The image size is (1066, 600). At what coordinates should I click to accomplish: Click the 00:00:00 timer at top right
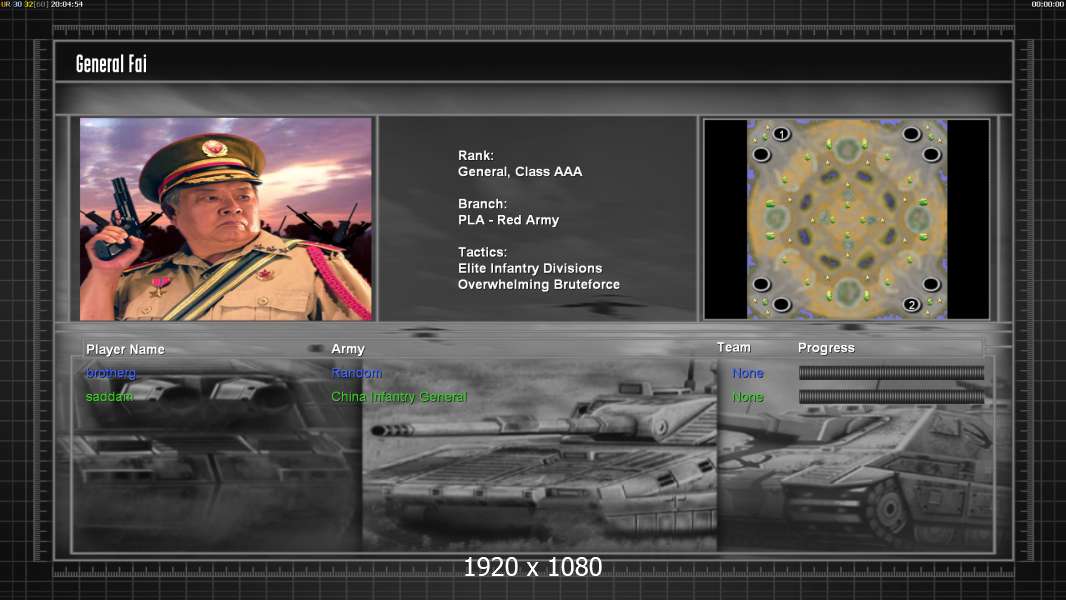tap(1048, 4)
